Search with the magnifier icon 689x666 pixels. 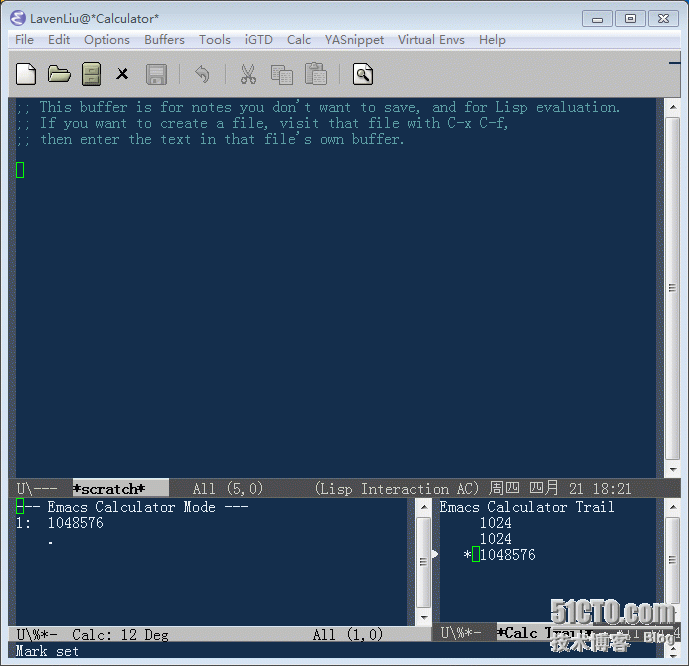point(363,74)
